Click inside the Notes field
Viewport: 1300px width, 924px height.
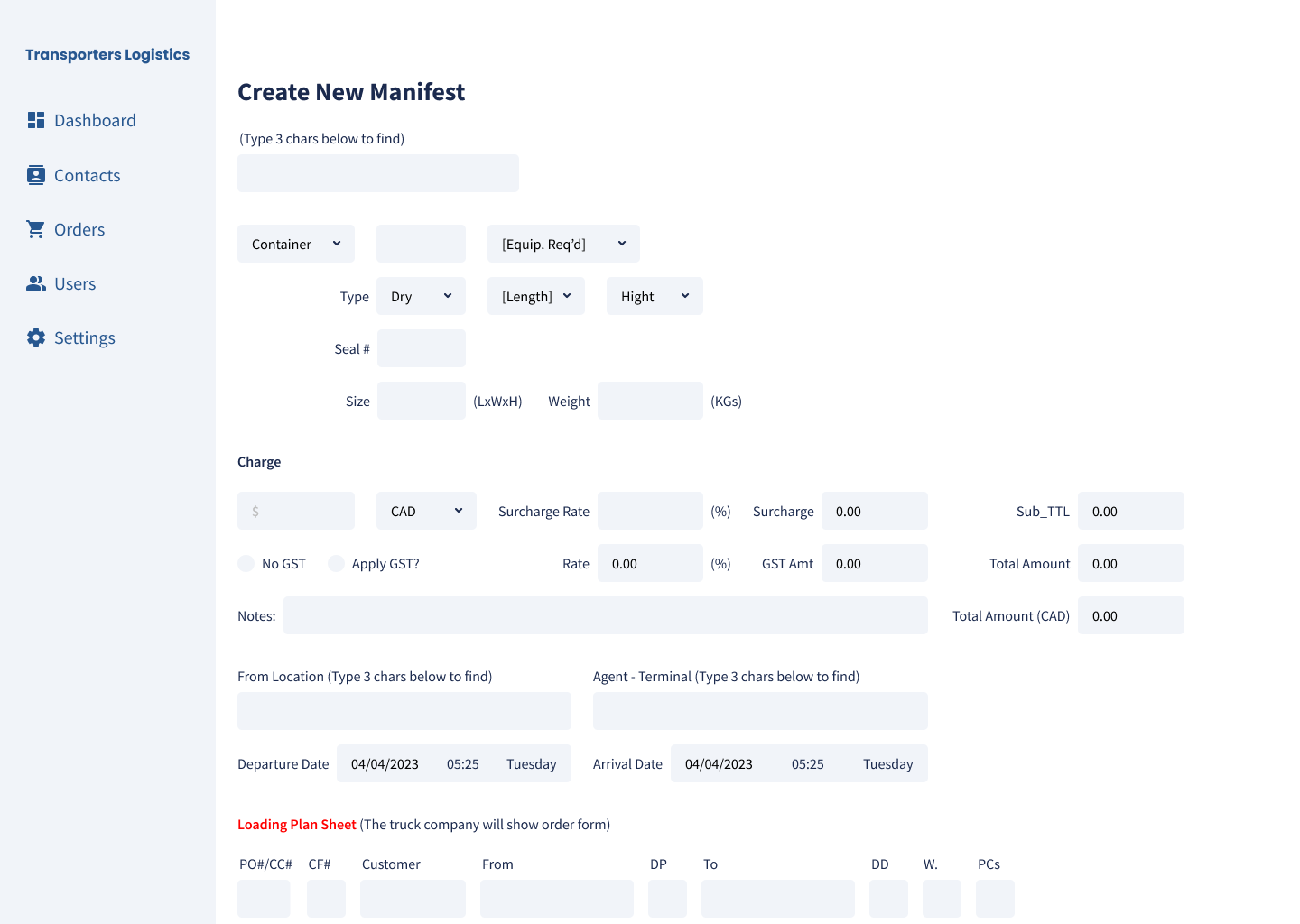point(605,614)
